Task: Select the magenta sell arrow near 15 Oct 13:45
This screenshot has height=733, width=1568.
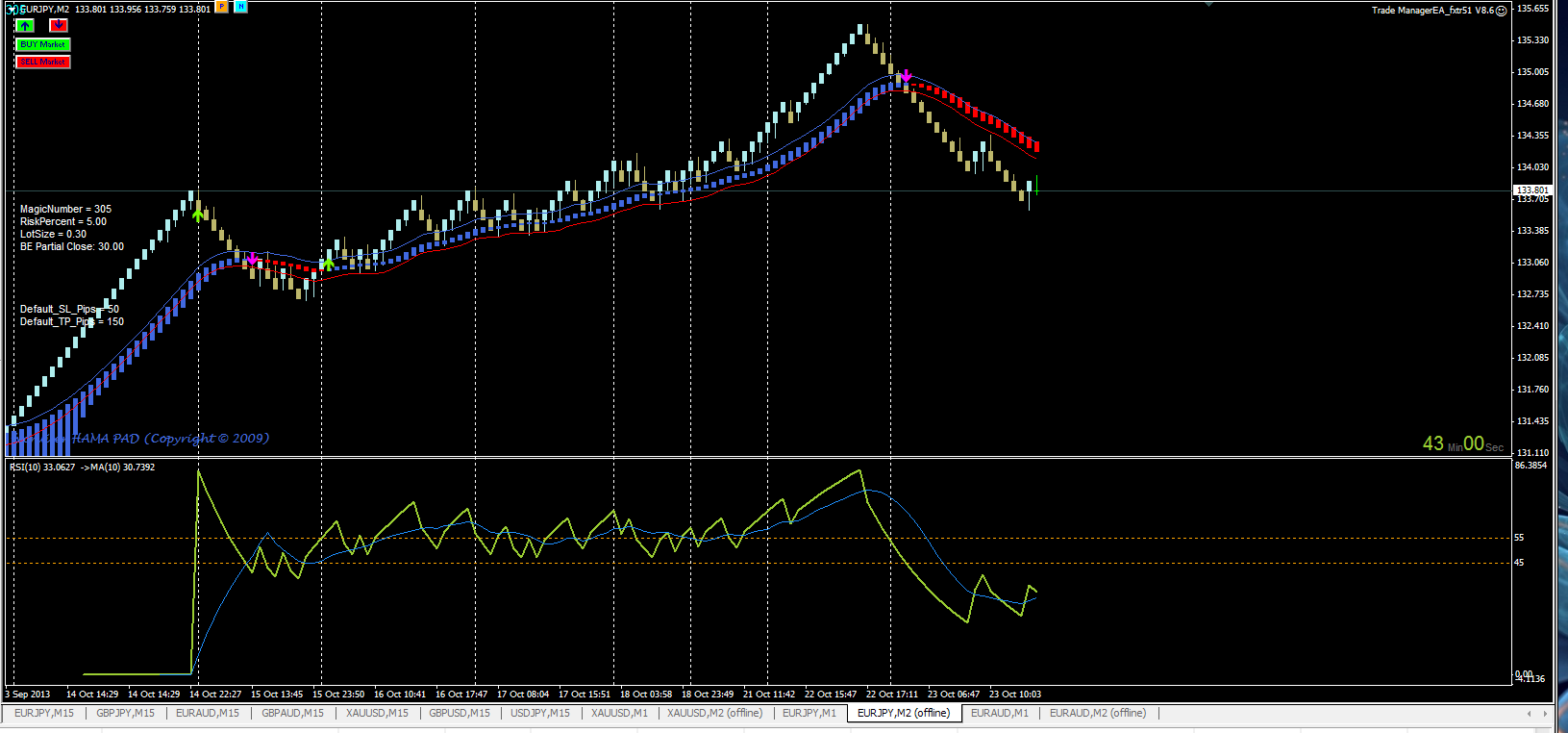Action: click(x=252, y=258)
